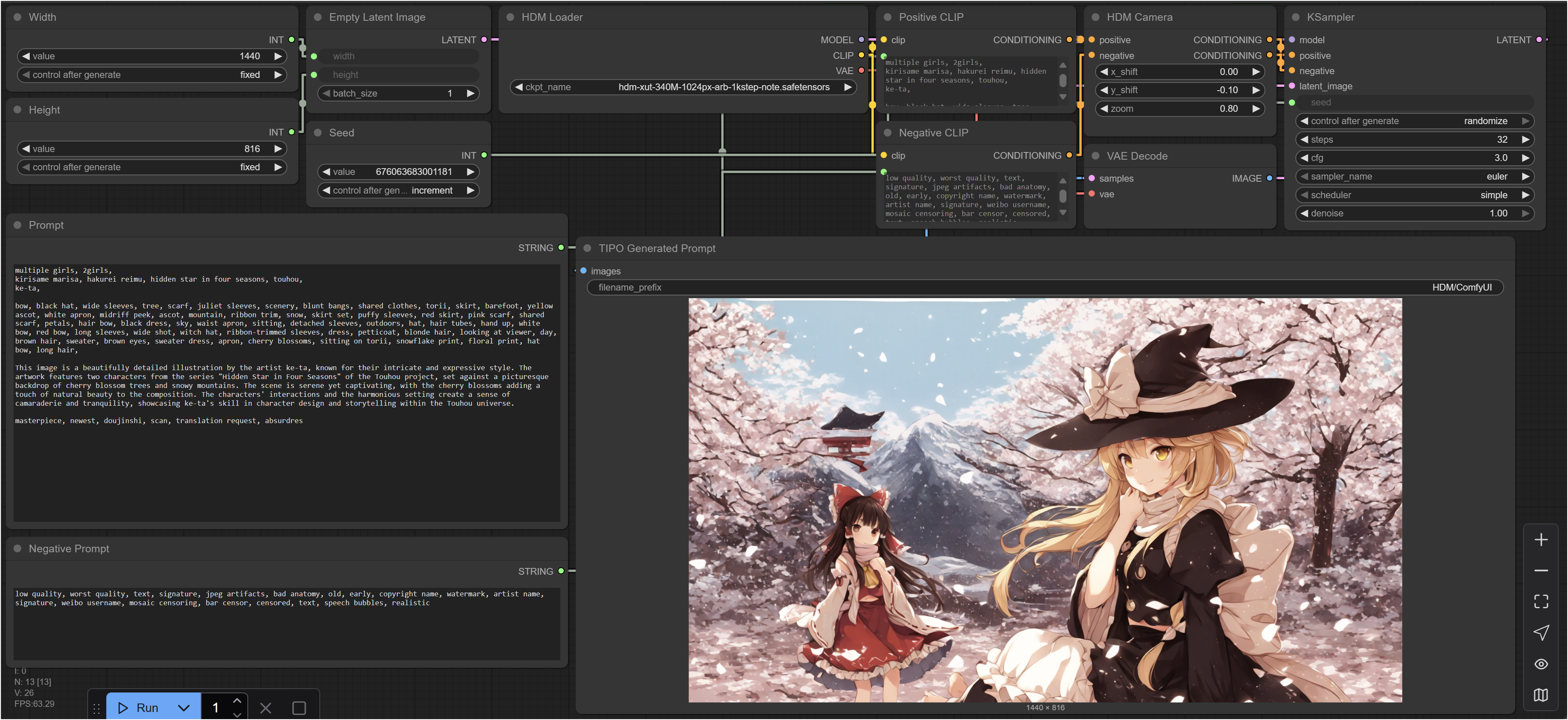Collapse the Seed node via its title dot
1568x720 pixels.
point(318,133)
